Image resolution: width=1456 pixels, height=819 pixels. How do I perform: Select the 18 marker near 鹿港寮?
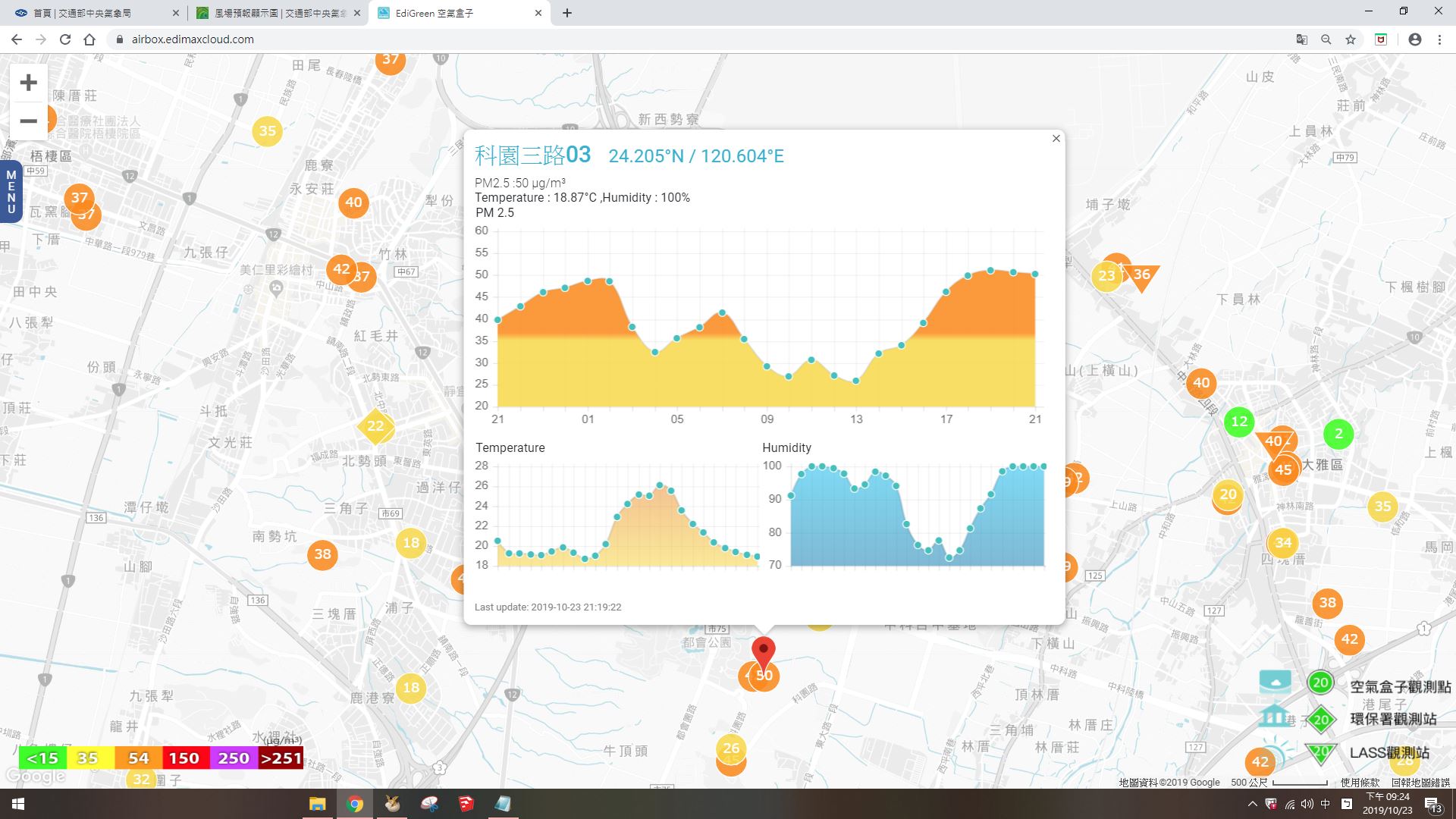pyautogui.click(x=411, y=688)
